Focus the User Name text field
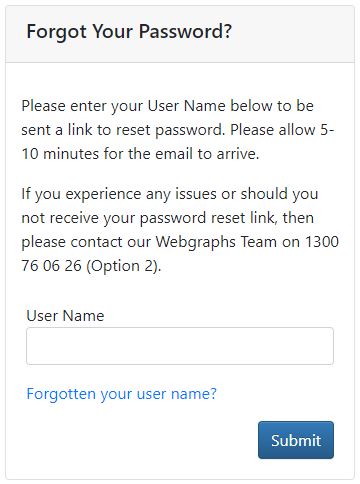The width and height of the screenshot is (360, 484). point(180,346)
